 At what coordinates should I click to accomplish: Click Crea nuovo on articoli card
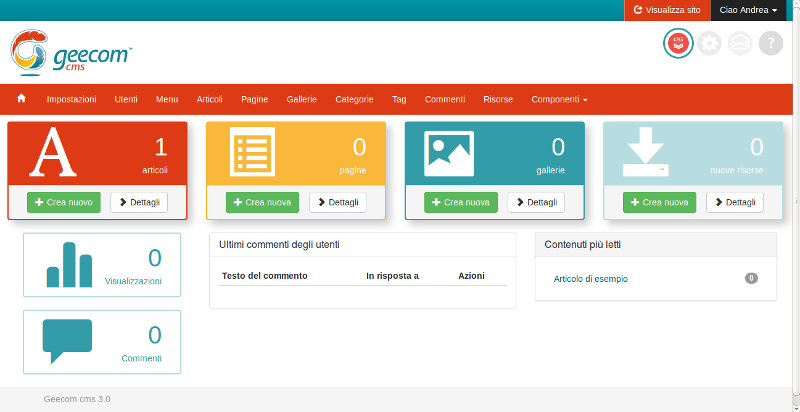click(x=64, y=202)
